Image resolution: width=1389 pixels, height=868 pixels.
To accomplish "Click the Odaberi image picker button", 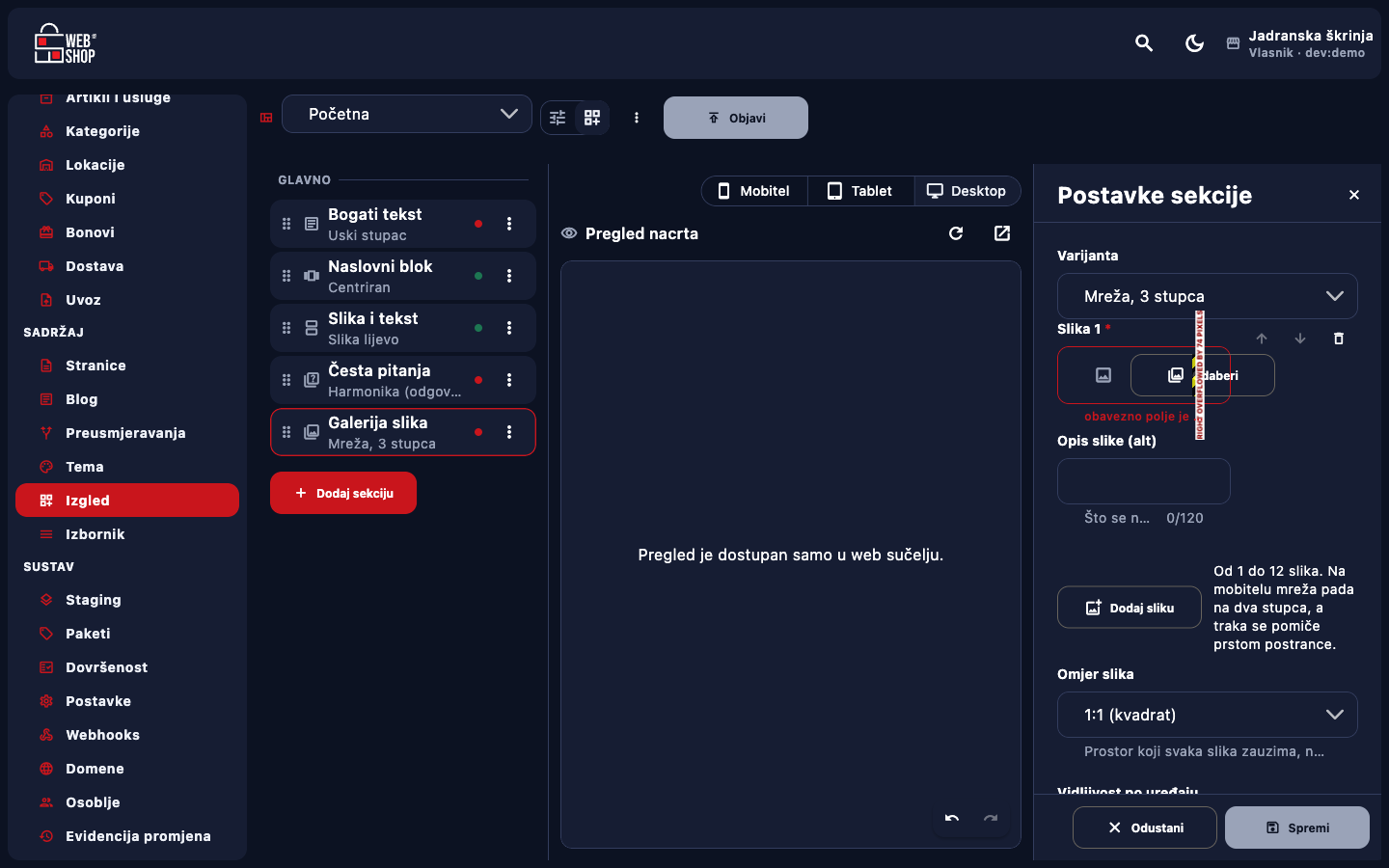I will (1203, 375).
